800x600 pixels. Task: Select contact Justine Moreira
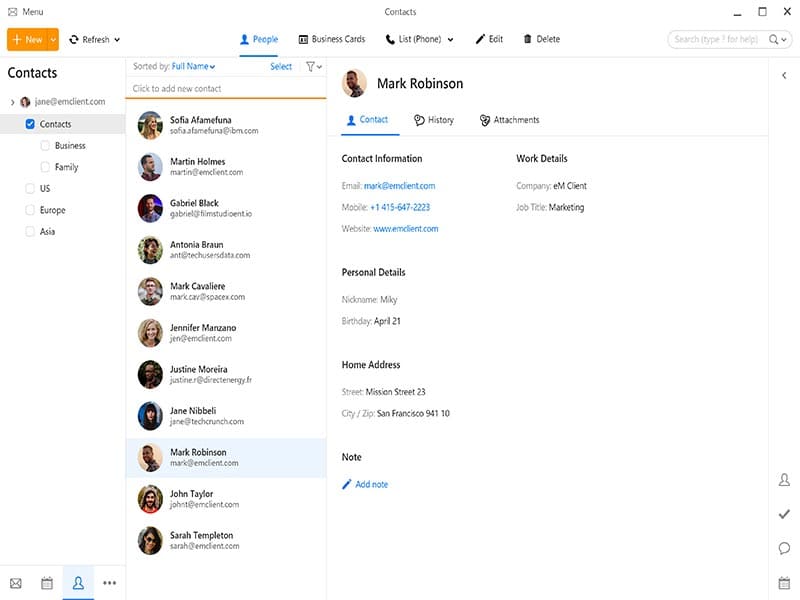tap(226, 374)
